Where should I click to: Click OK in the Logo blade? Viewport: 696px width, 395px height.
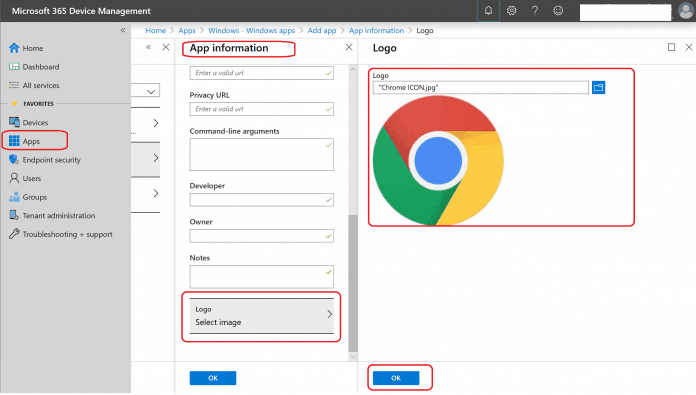tap(396, 378)
